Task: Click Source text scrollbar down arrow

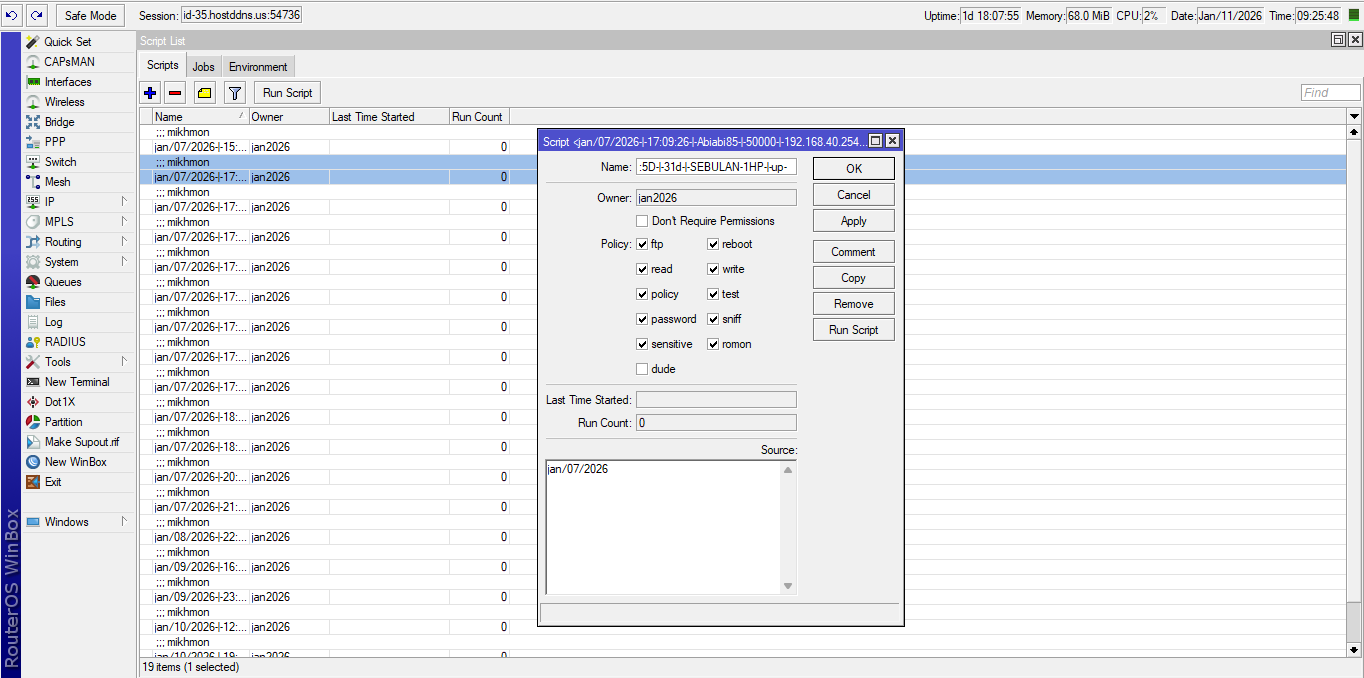Action: click(x=788, y=586)
